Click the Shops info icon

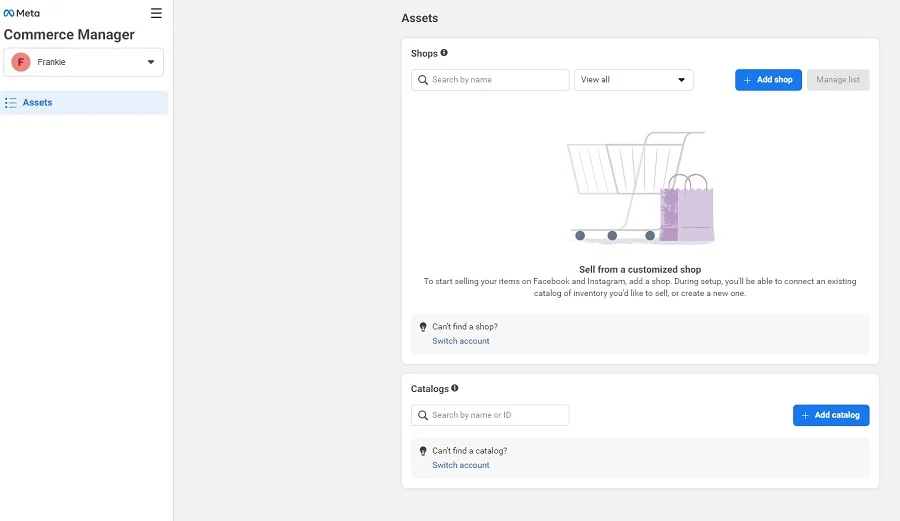444,53
